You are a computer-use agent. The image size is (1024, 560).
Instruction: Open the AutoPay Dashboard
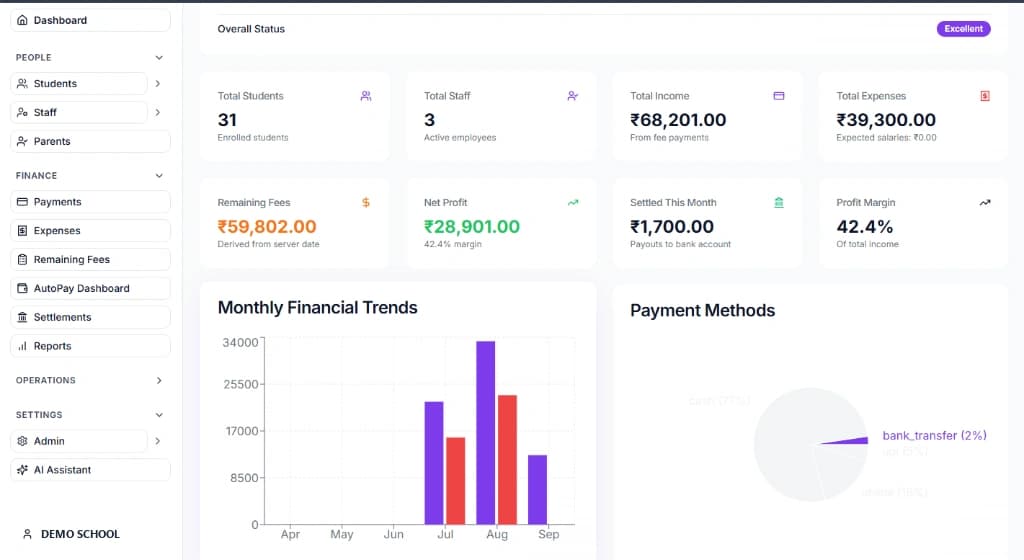tap(90, 288)
